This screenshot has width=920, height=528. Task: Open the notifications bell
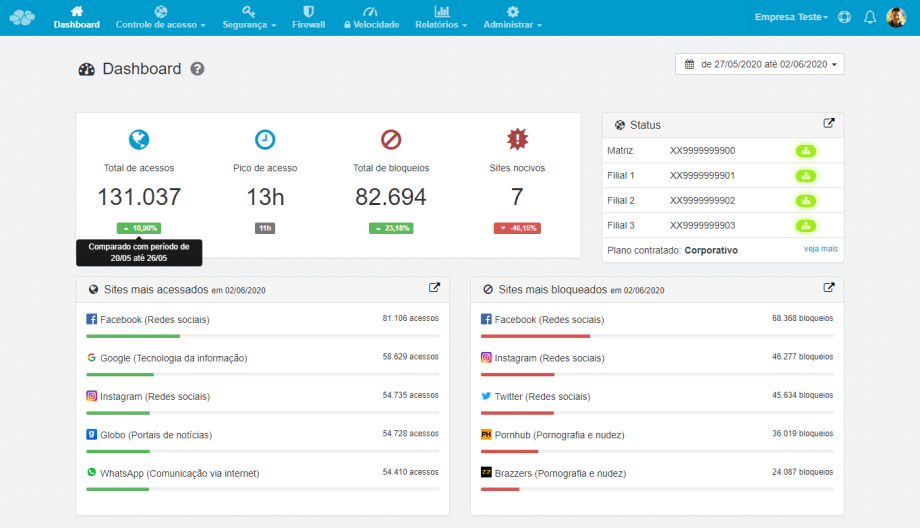[869, 17]
